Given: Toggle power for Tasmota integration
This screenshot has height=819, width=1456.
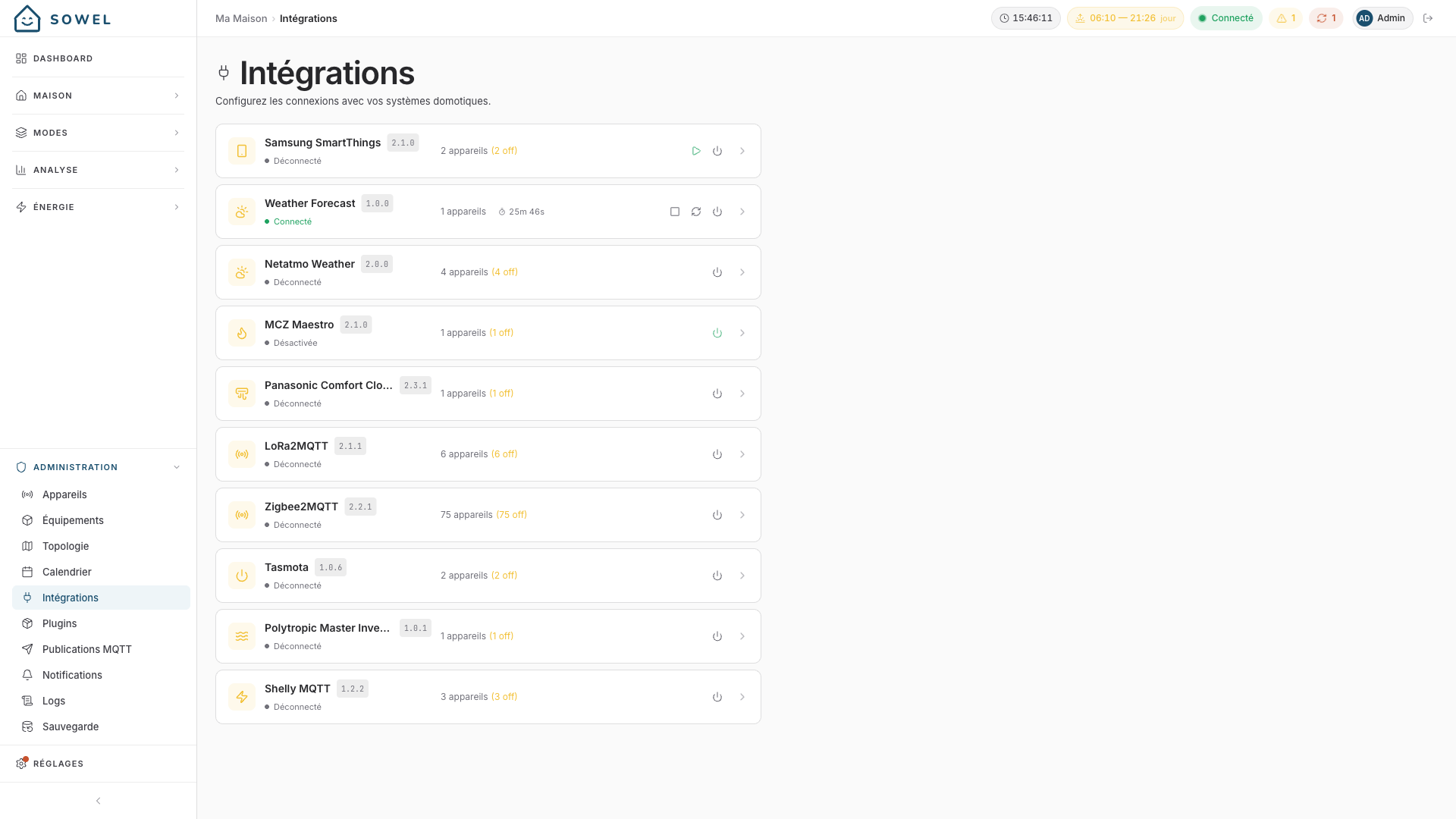Looking at the screenshot, I should coord(717,576).
